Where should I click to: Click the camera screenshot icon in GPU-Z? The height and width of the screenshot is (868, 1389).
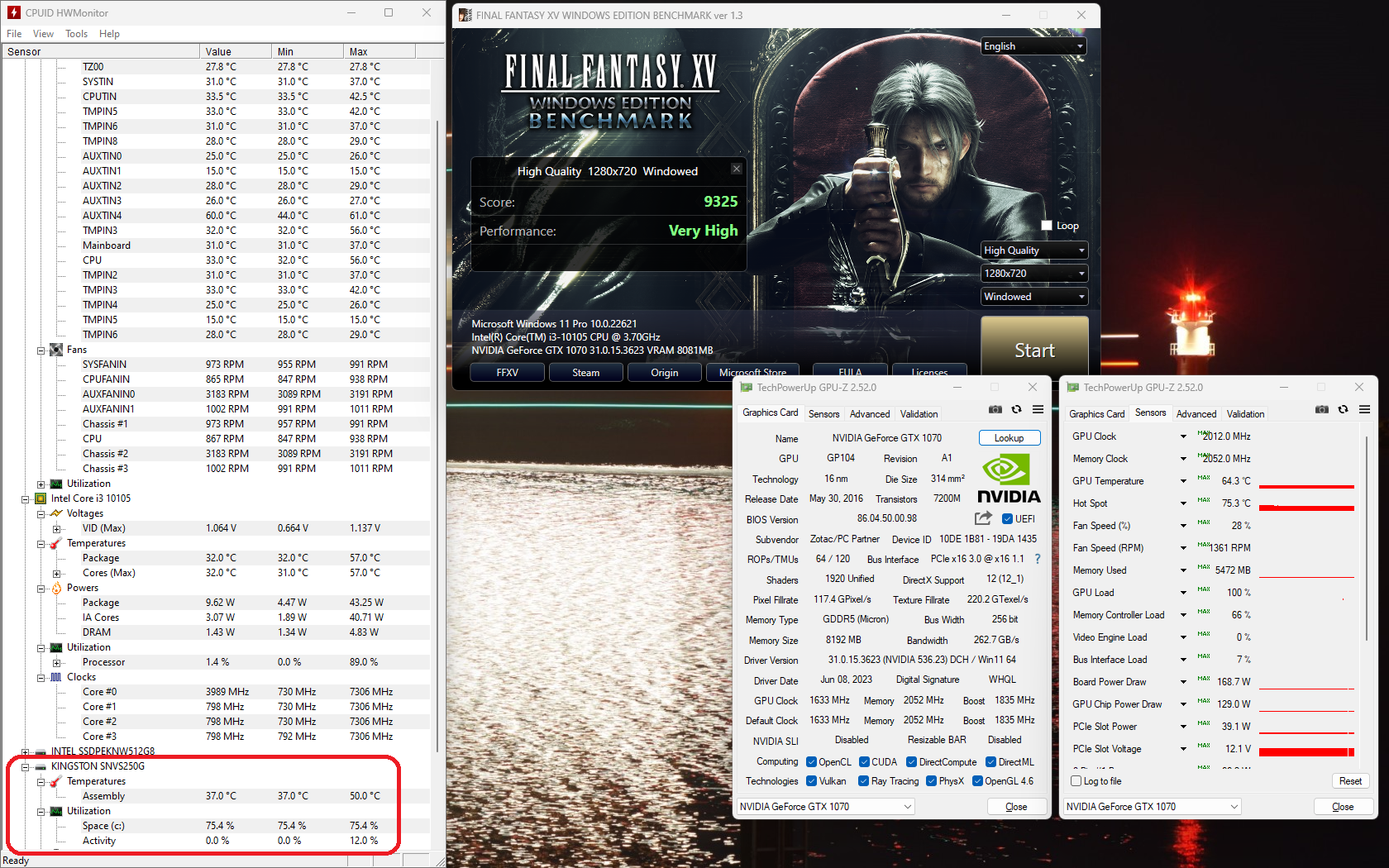pos(995,409)
